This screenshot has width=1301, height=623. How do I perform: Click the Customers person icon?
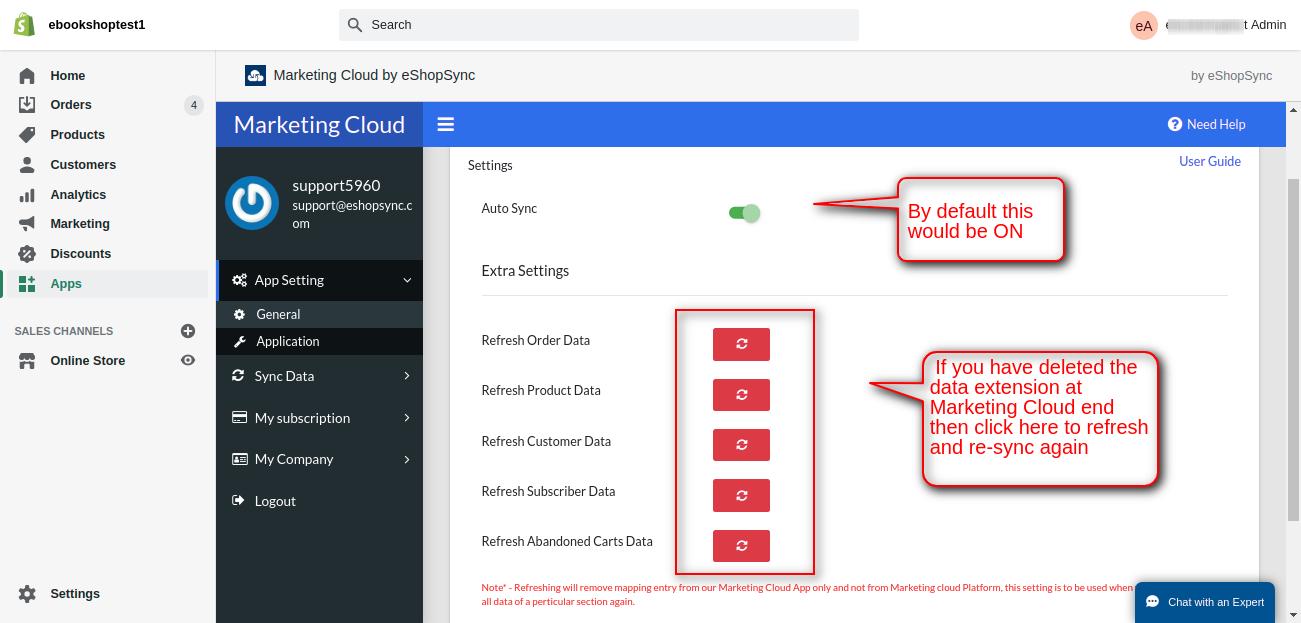pos(27,165)
